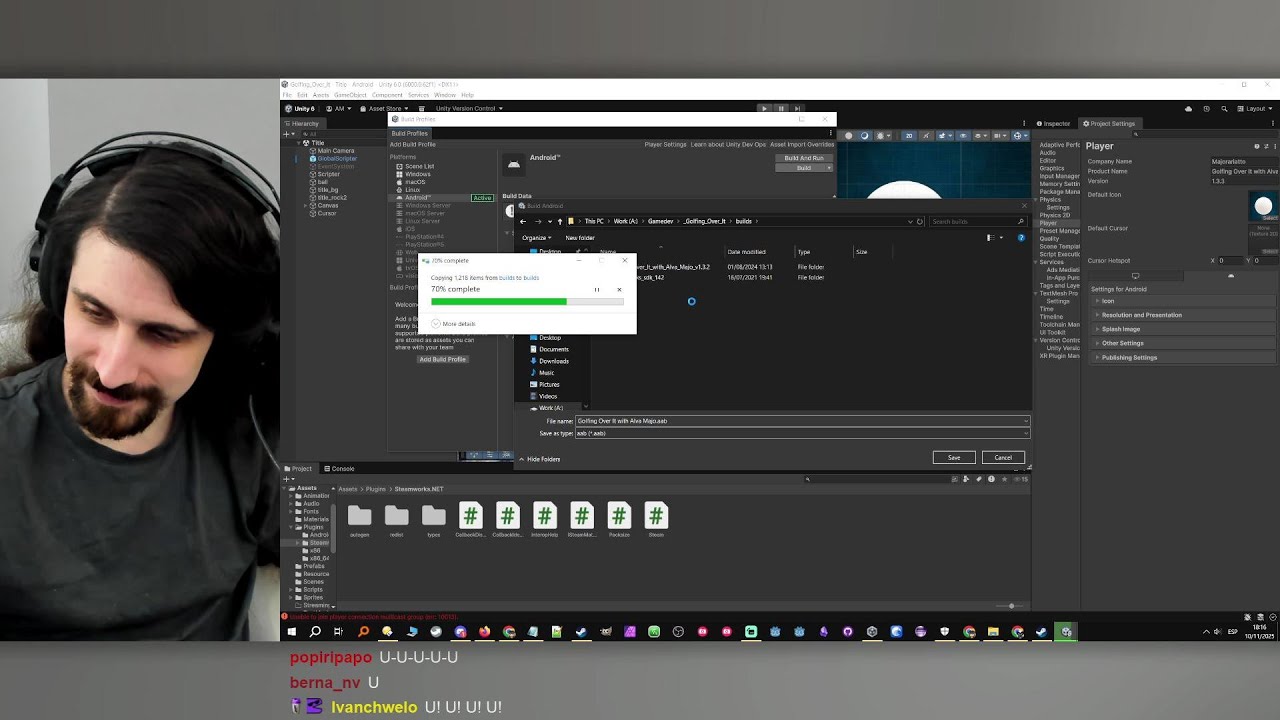Open the GameObject menu
Screen dimensions: 1280x720
point(350,95)
